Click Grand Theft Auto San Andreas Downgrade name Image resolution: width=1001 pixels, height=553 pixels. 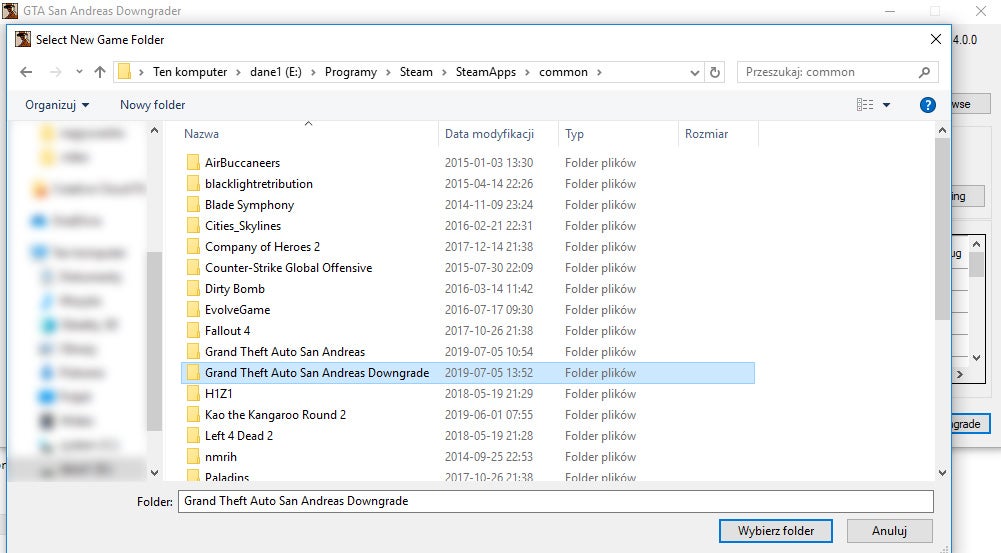point(317,373)
